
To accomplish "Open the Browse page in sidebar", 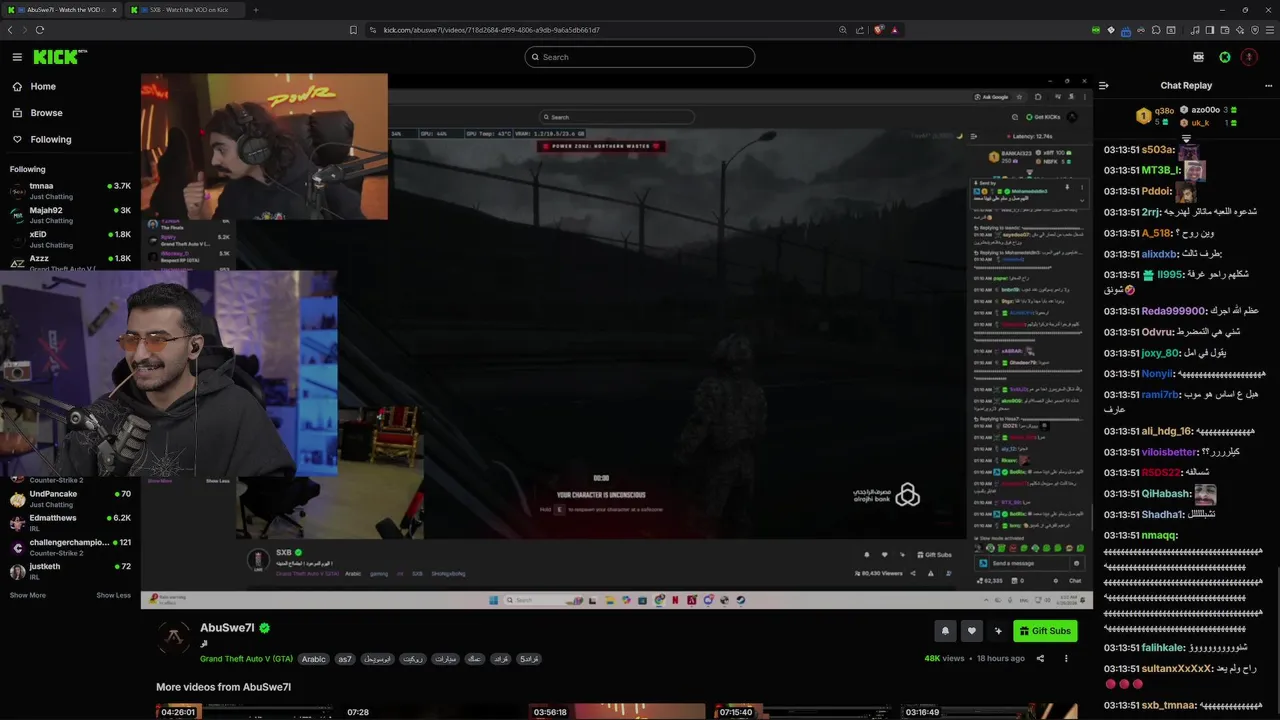I will [46, 113].
